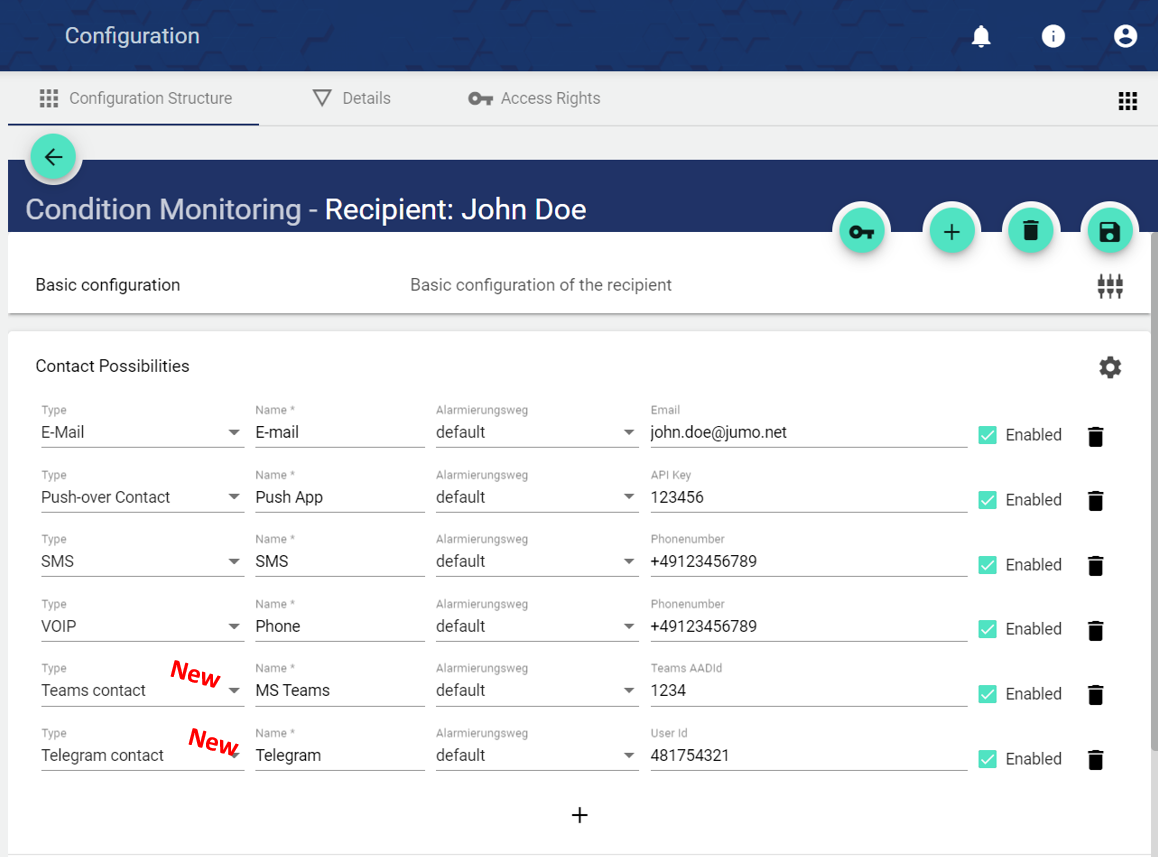Viewport: 1158px width, 857px height.
Task: Click the Email field containing john.doe@jumo.net
Action: click(x=807, y=432)
